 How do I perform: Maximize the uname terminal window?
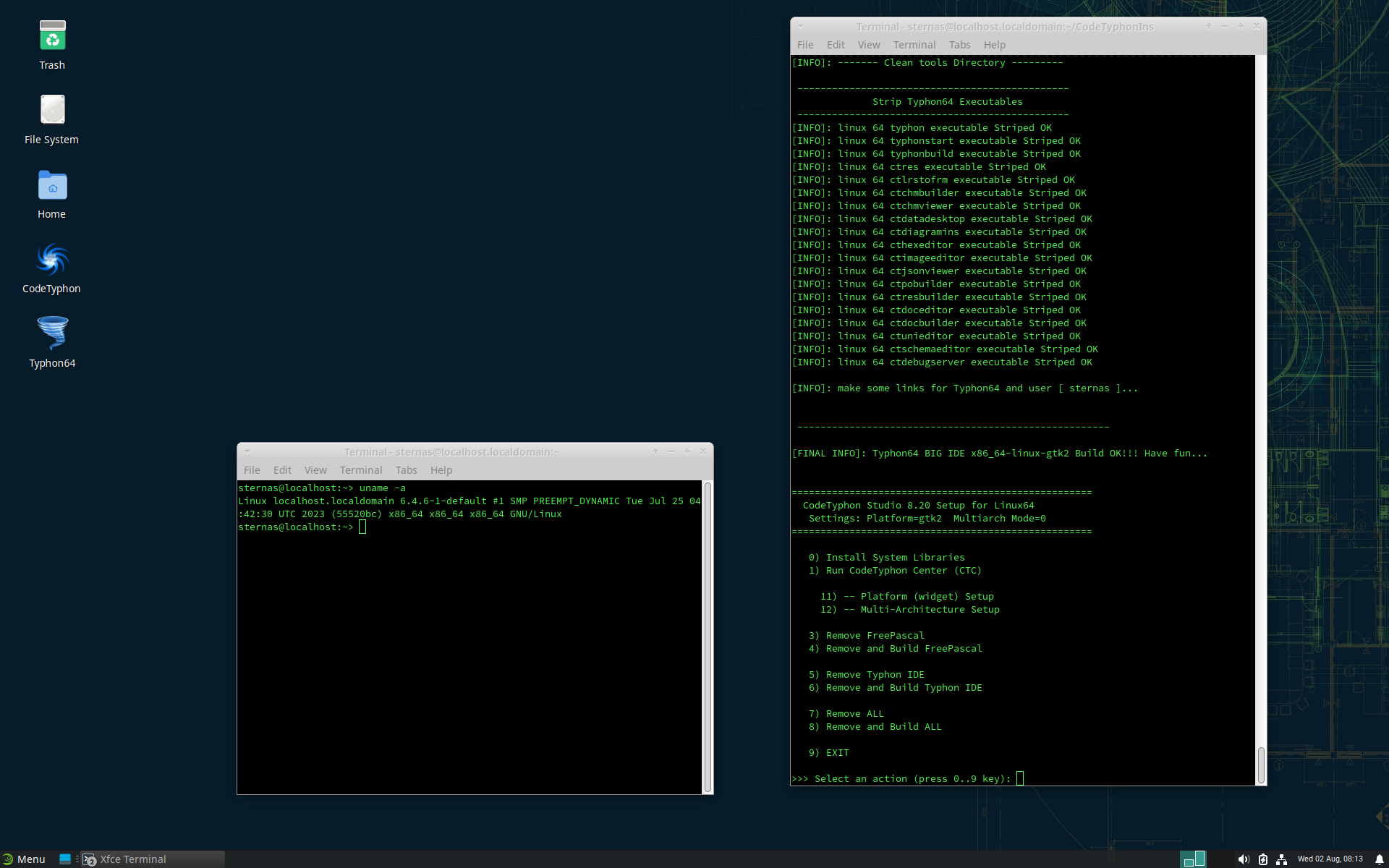click(x=687, y=451)
